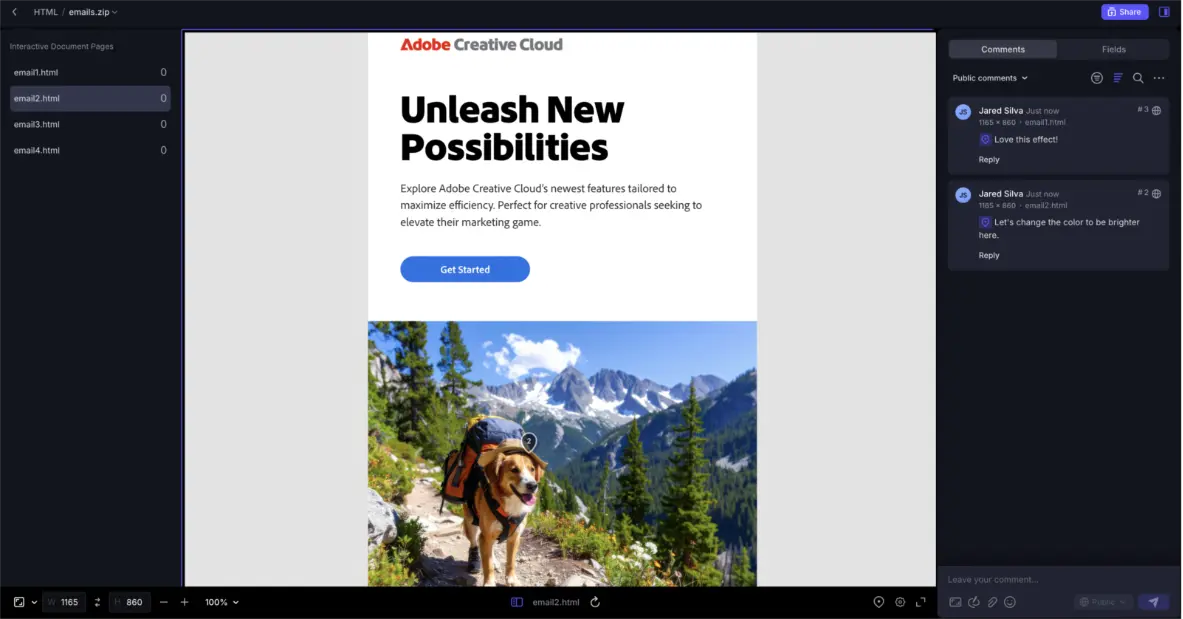Open the emails.zip file dropdown
The image size is (1183, 619).
pyautogui.click(x=92, y=12)
